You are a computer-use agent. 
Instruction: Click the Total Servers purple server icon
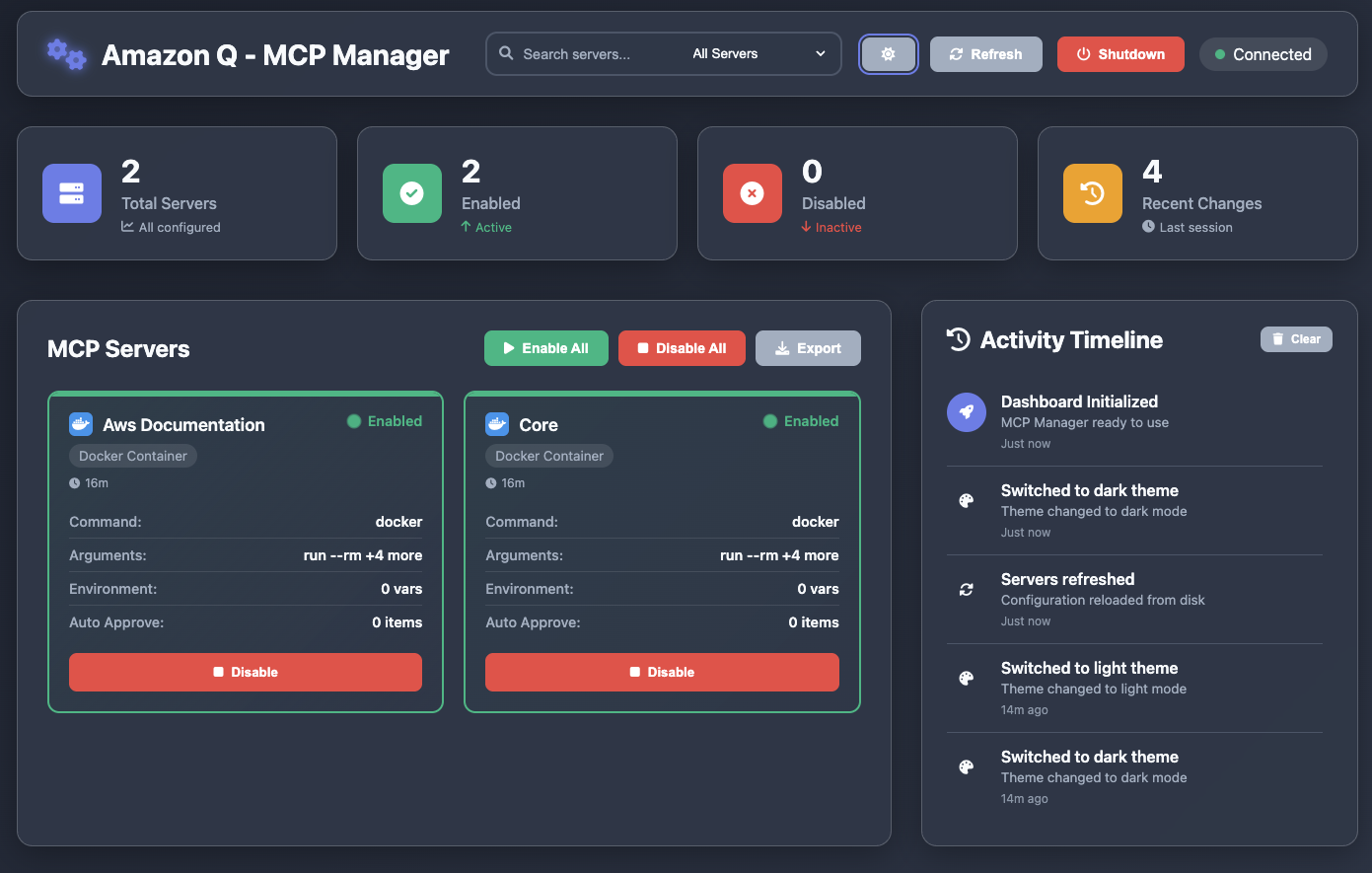(x=72, y=193)
